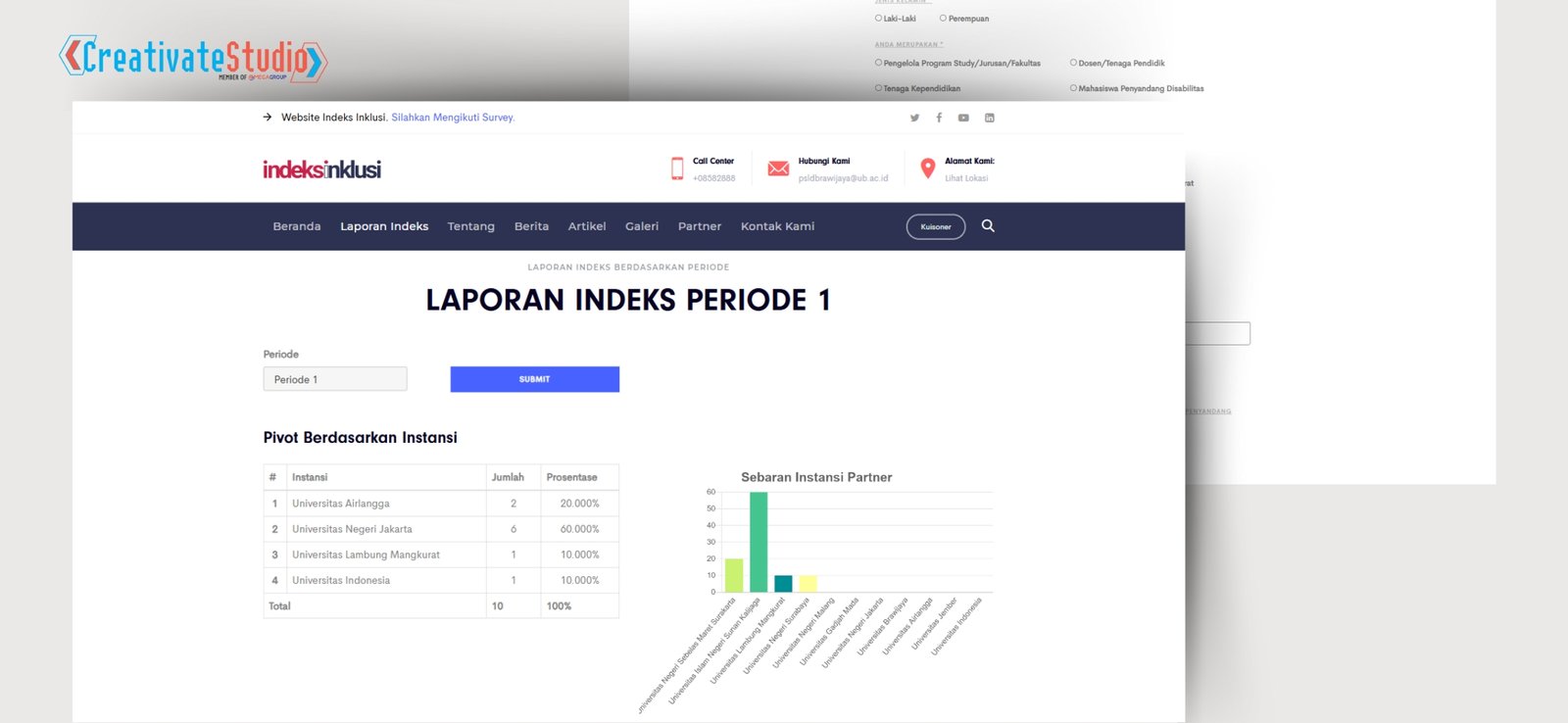
Task: Choose Dosen/Tenaga Pendidik radio option
Action: [1074, 63]
